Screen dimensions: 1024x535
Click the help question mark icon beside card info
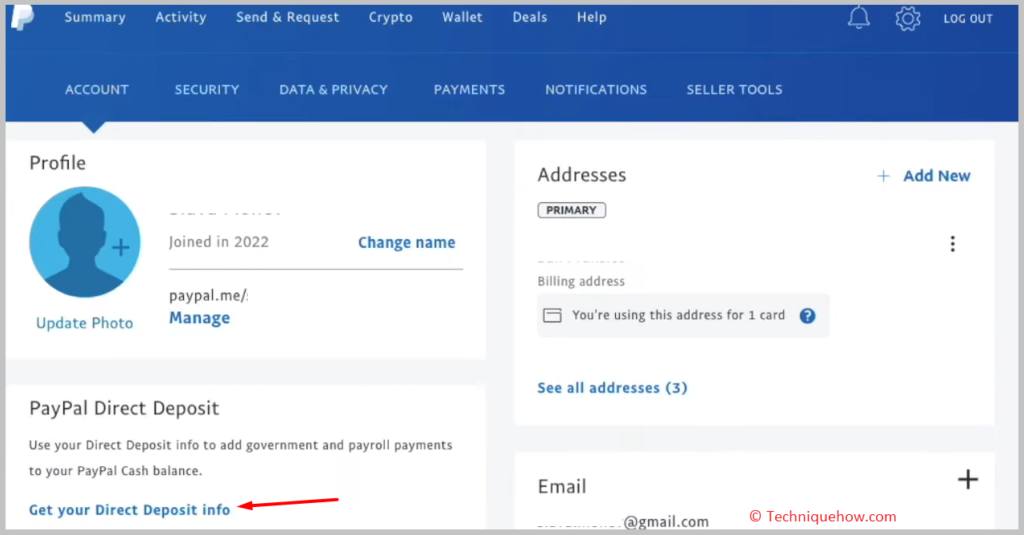(807, 316)
